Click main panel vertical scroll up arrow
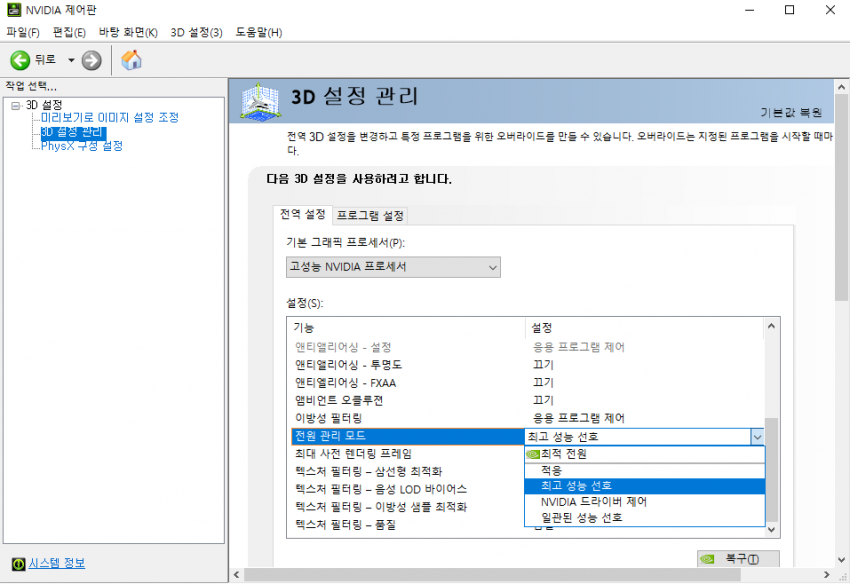This screenshot has height=584, width=850. click(841, 87)
